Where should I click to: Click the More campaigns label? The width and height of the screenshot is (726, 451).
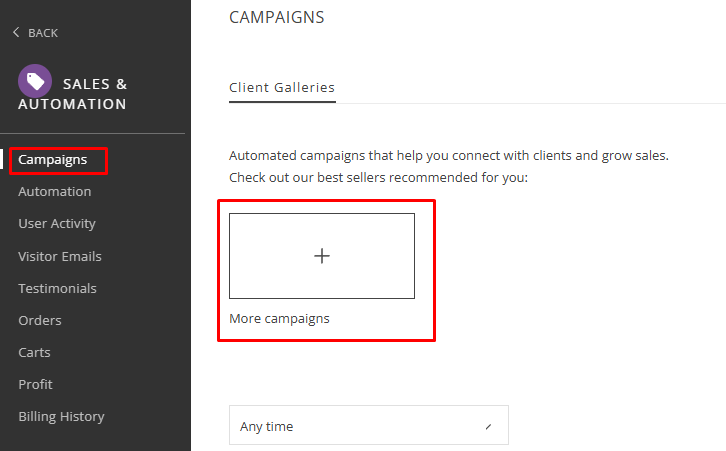pos(279,319)
